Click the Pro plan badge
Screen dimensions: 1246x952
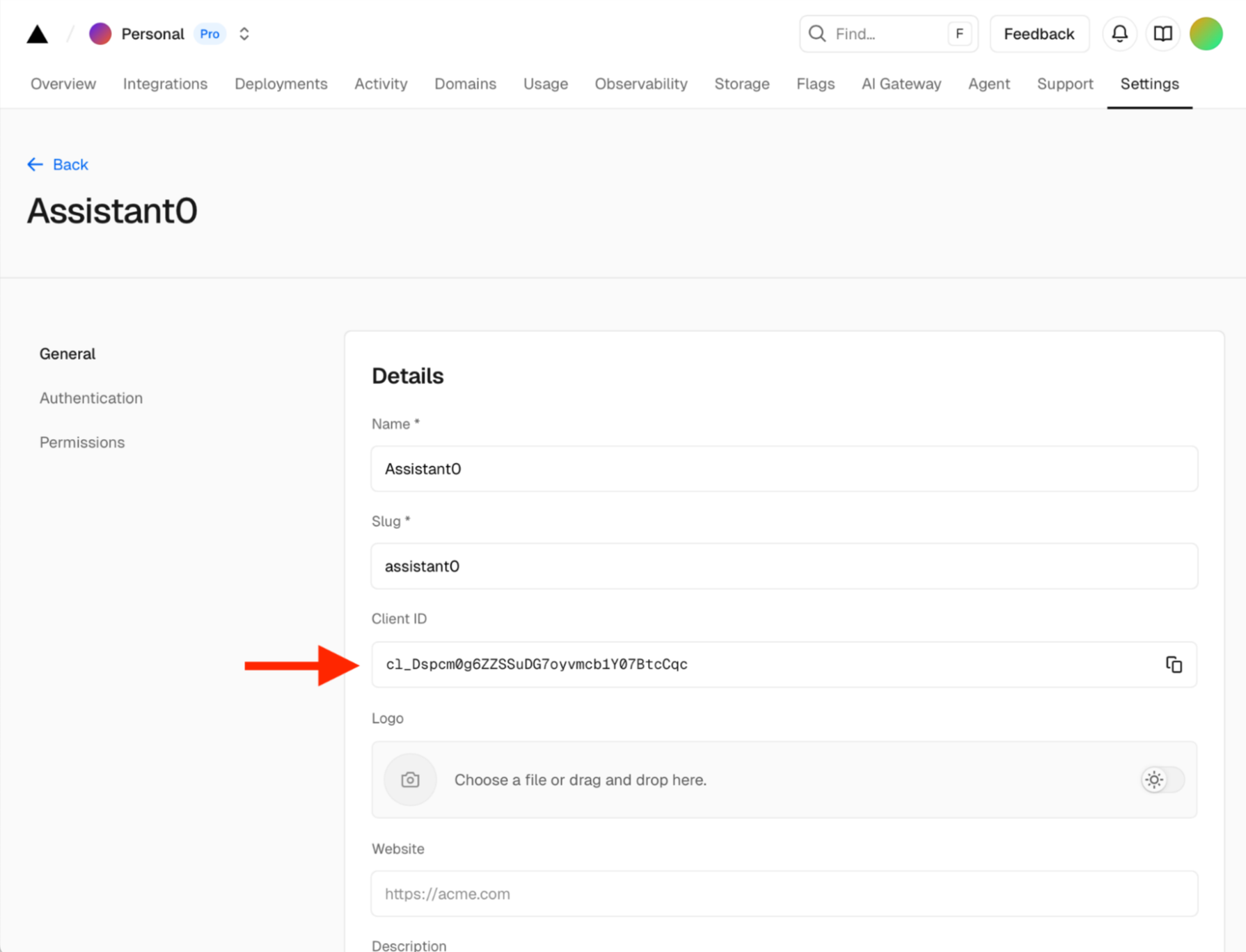[210, 34]
